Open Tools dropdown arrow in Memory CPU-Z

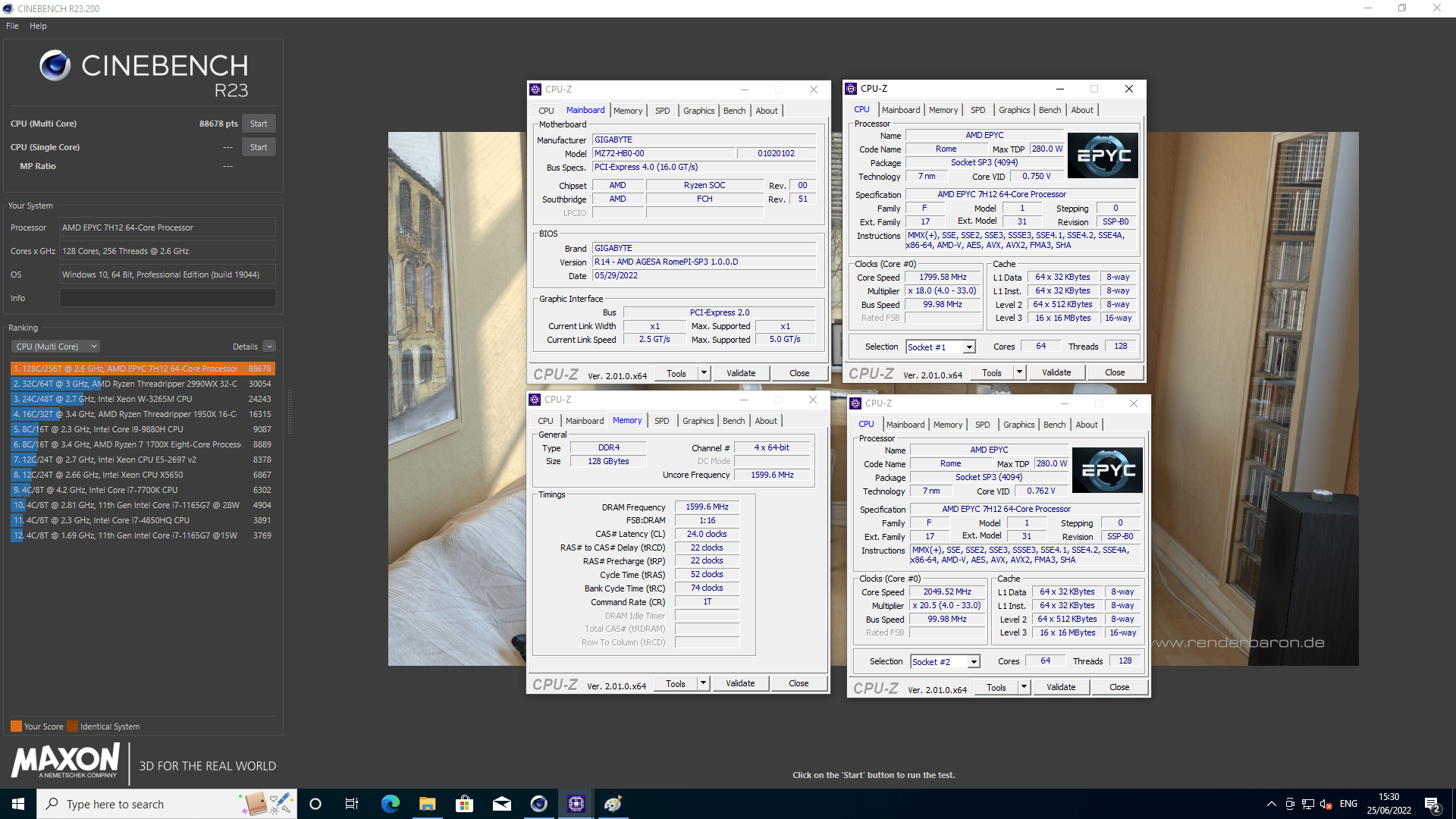(x=703, y=683)
